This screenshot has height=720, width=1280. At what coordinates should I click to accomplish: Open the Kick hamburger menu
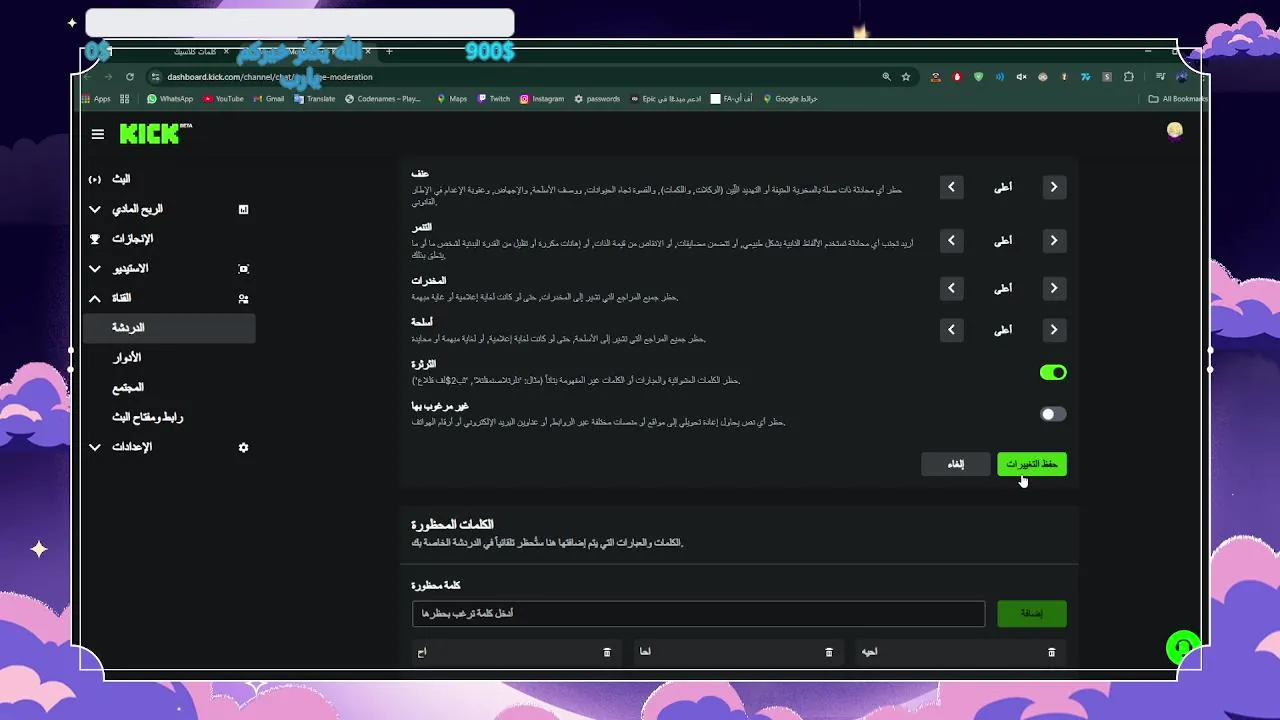[97, 134]
